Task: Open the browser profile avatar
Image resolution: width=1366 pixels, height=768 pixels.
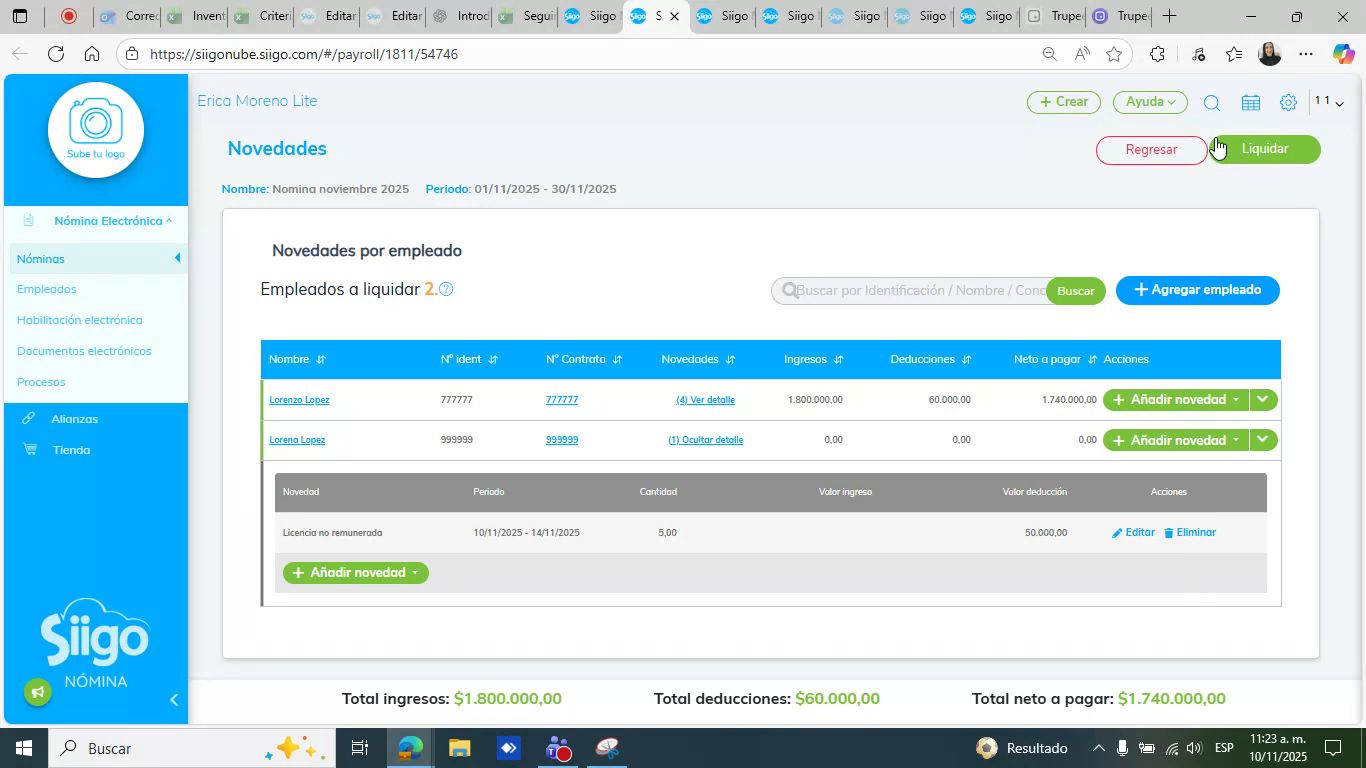Action: pyautogui.click(x=1270, y=54)
